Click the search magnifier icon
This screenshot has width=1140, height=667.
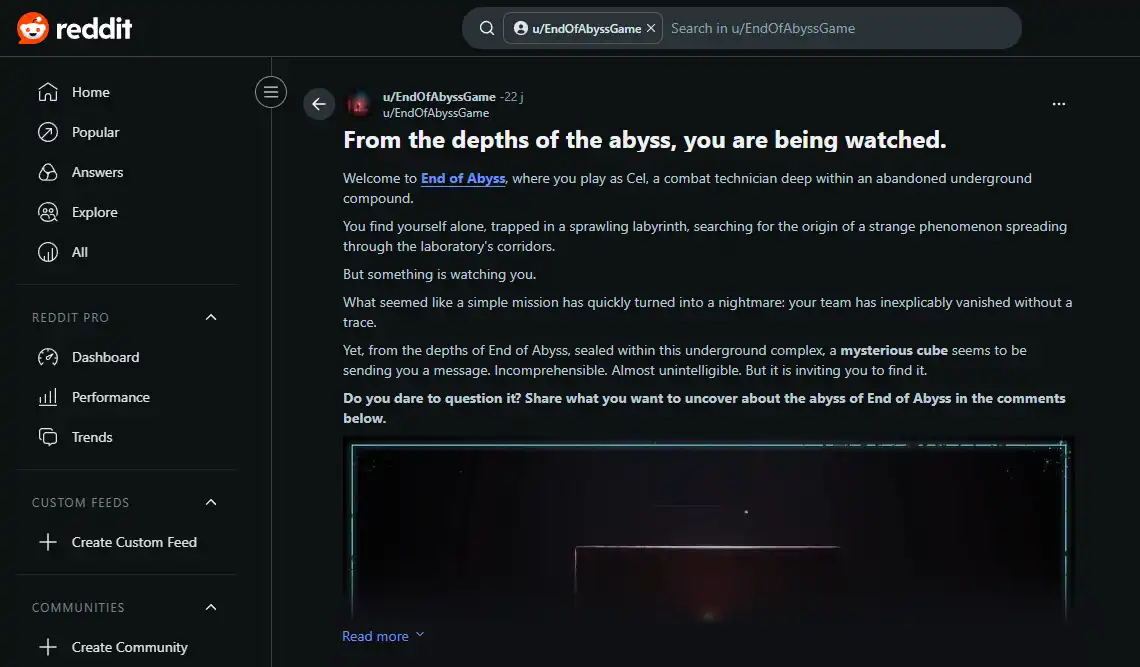coord(486,28)
